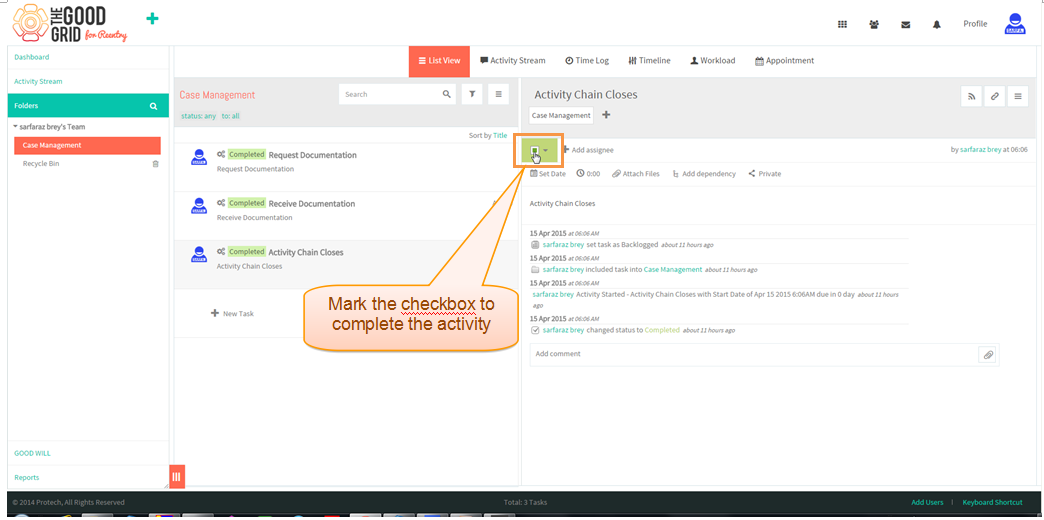Image resolution: width=1044 pixels, height=520 pixels.
Task: Open the Workload tab
Action: pos(712,61)
